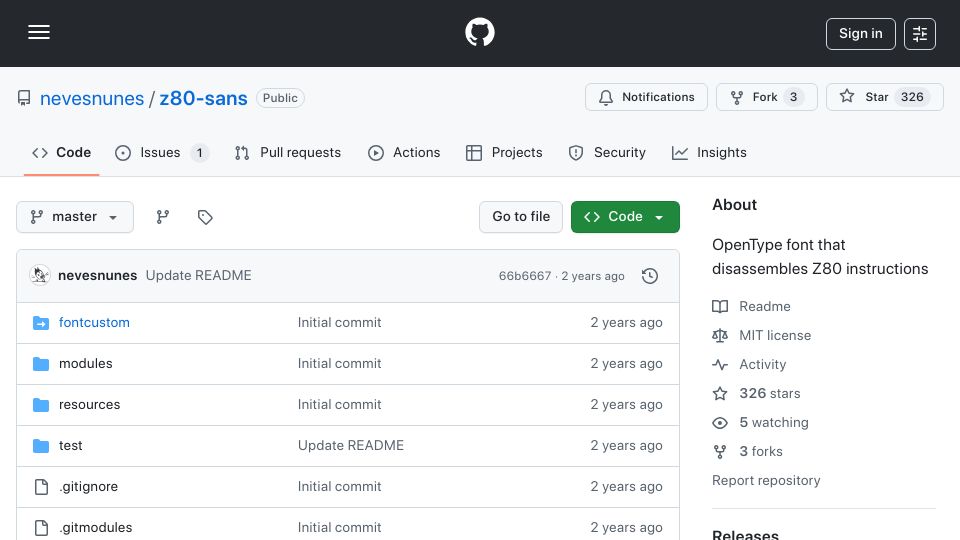Screen dimensions: 960x540
Task: Click the modules folder icon
Action: click(x=41, y=364)
